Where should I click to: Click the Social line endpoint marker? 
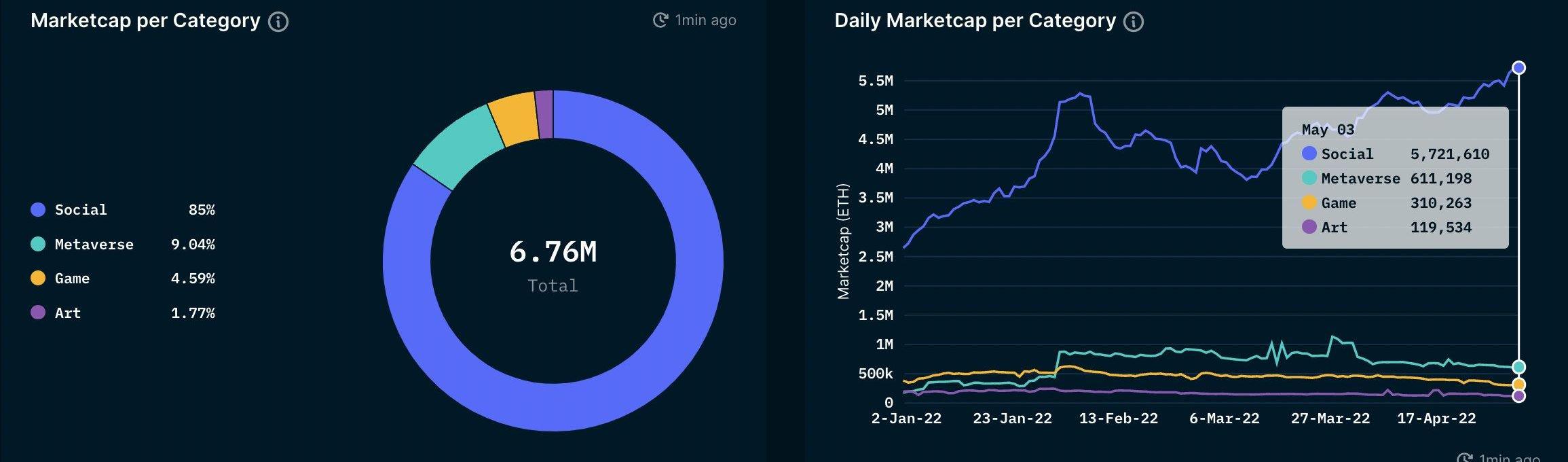pos(1519,67)
